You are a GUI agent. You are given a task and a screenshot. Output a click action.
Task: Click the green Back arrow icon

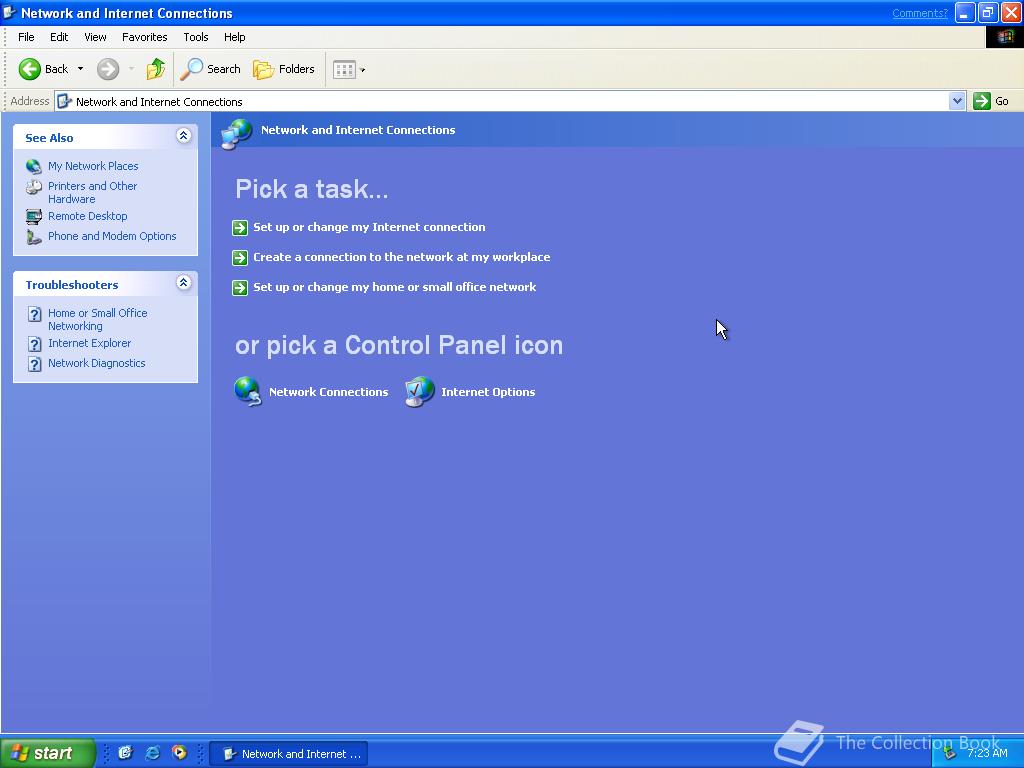click(29, 69)
